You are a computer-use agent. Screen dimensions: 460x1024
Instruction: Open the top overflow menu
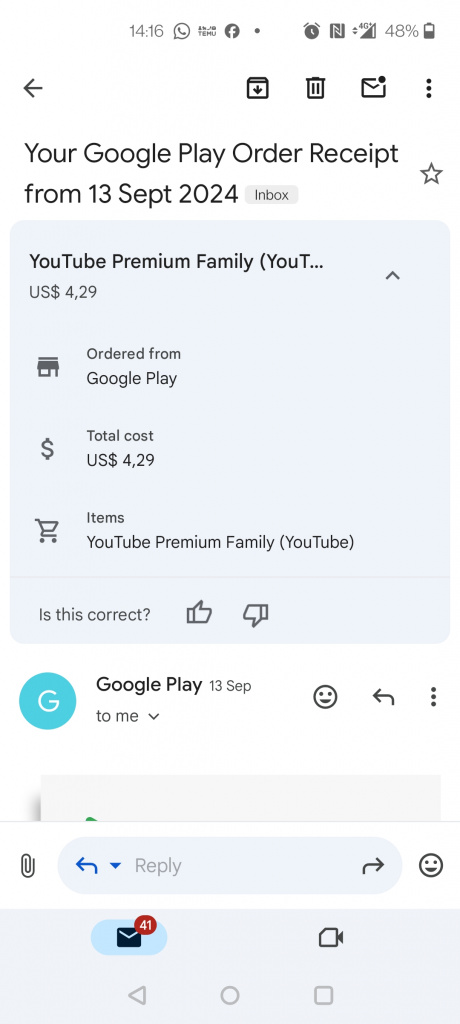[429, 88]
